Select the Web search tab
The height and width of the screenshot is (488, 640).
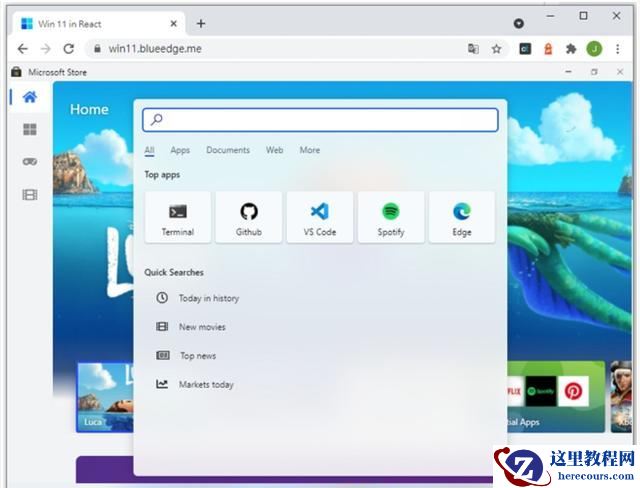(x=275, y=150)
